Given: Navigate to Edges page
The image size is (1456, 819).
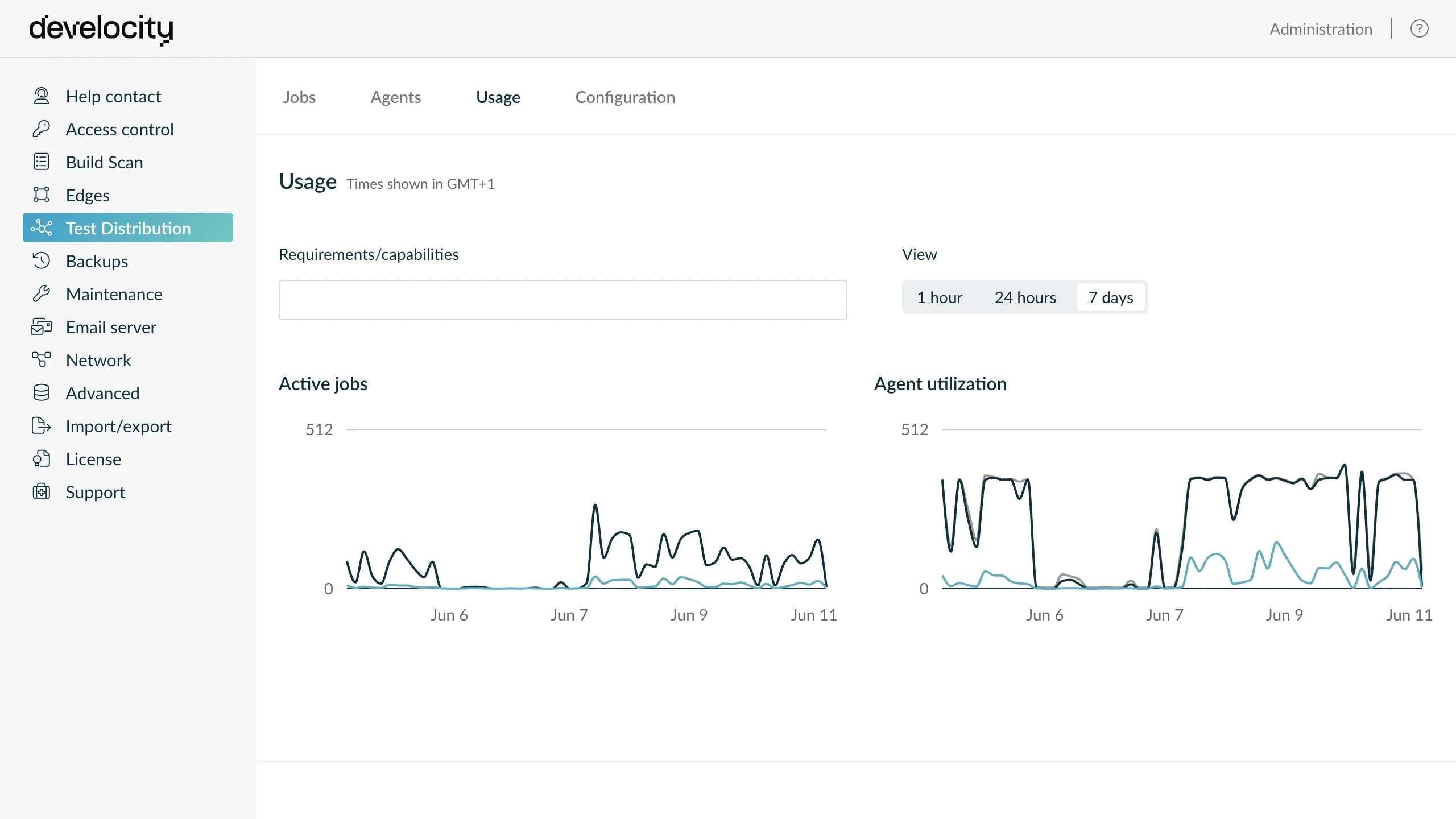Looking at the screenshot, I should point(88,195).
